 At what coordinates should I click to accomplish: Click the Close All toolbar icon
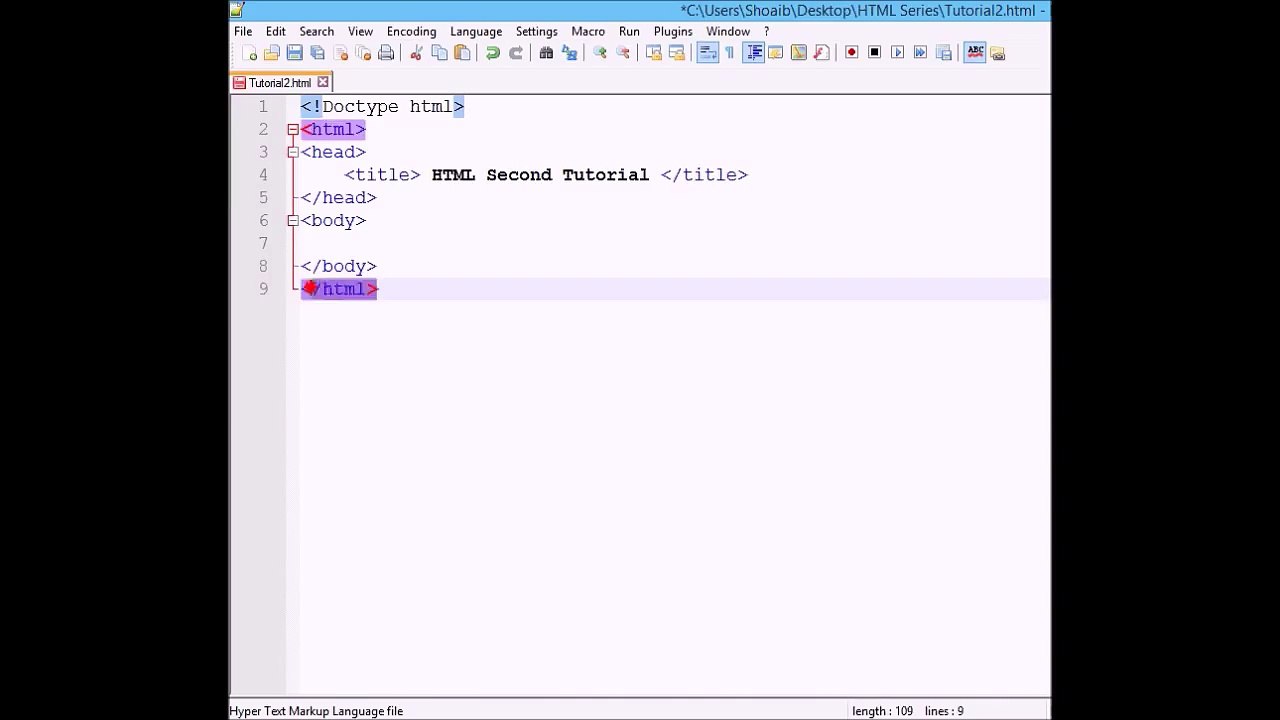pos(364,53)
